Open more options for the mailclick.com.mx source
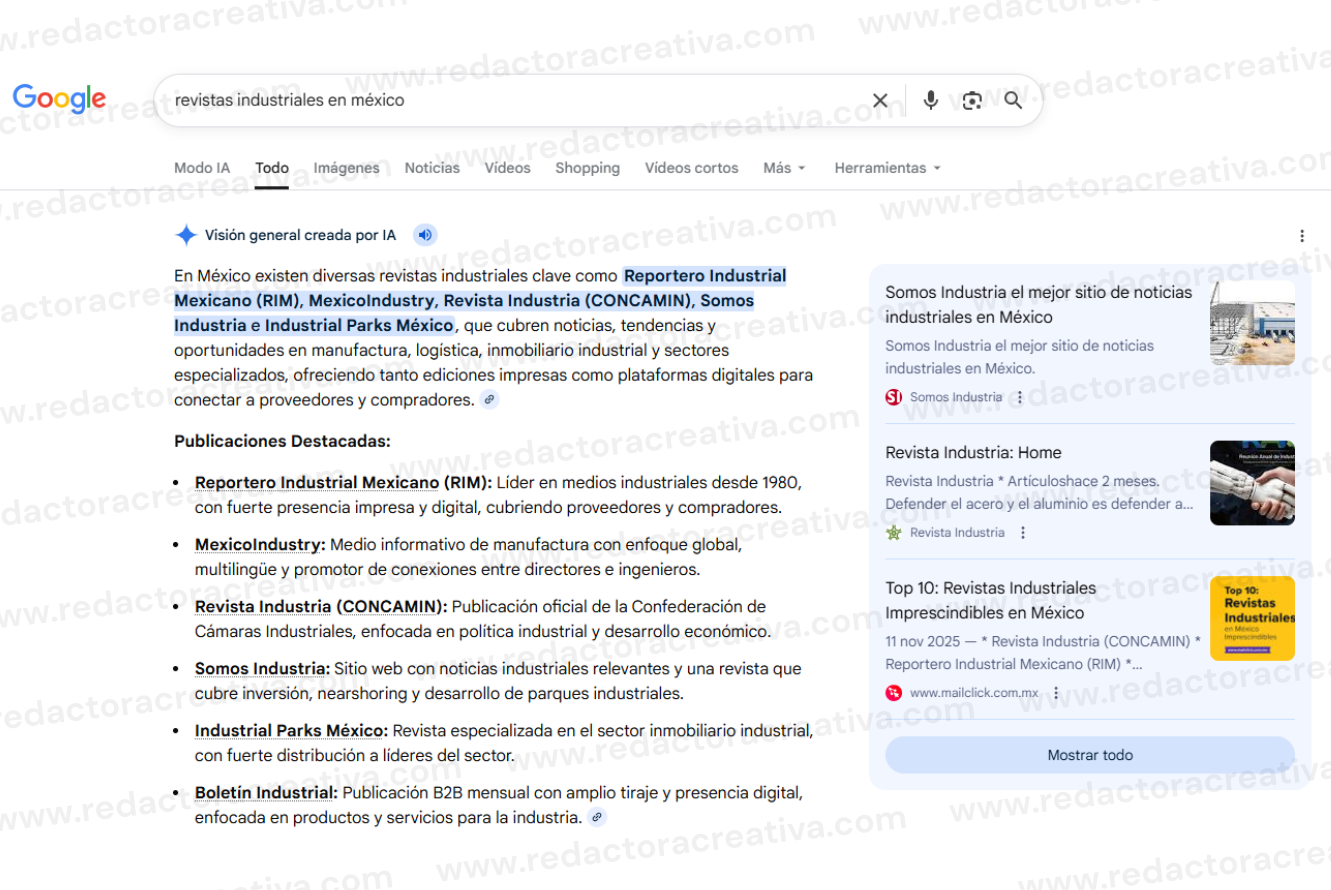 pos(1056,693)
